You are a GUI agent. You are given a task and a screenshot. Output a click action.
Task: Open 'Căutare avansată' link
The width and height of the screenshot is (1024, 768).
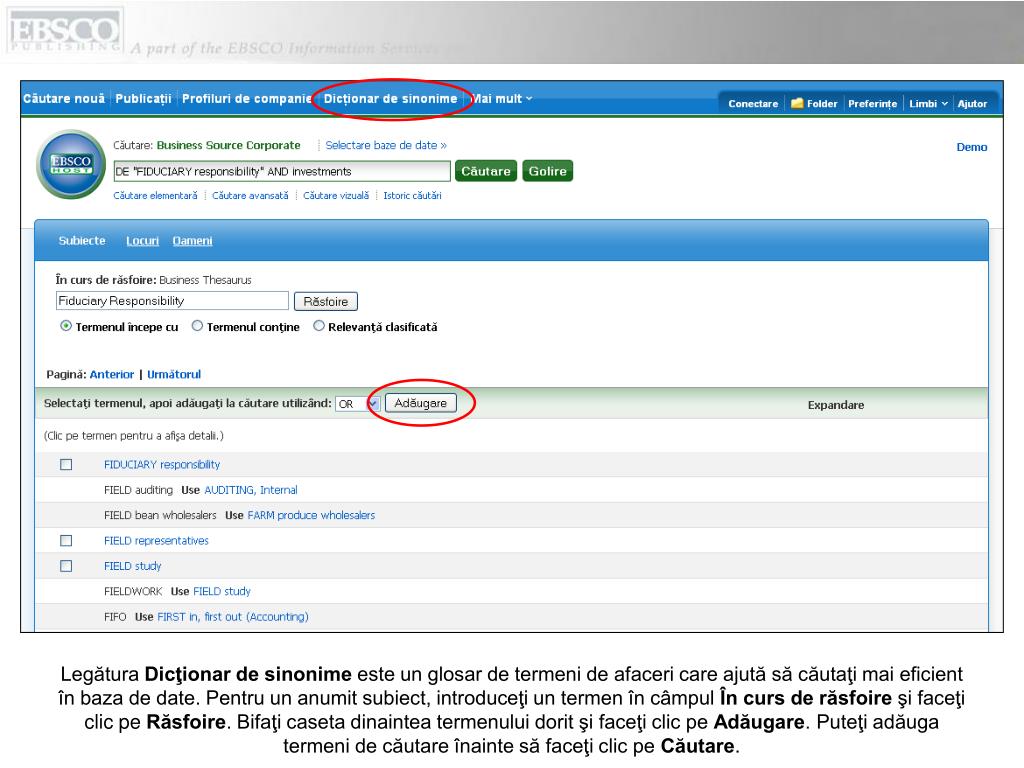pyautogui.click(x=250, y=195)
